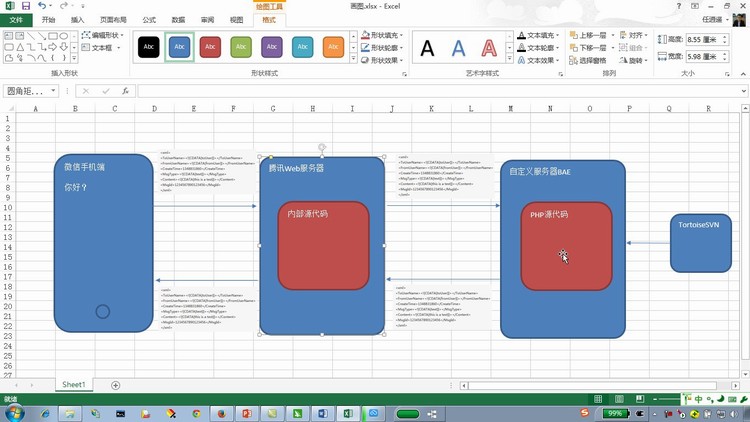Click 下移一层 (Send Backward) button
The image size is (750, 422).
click(588, 48)
